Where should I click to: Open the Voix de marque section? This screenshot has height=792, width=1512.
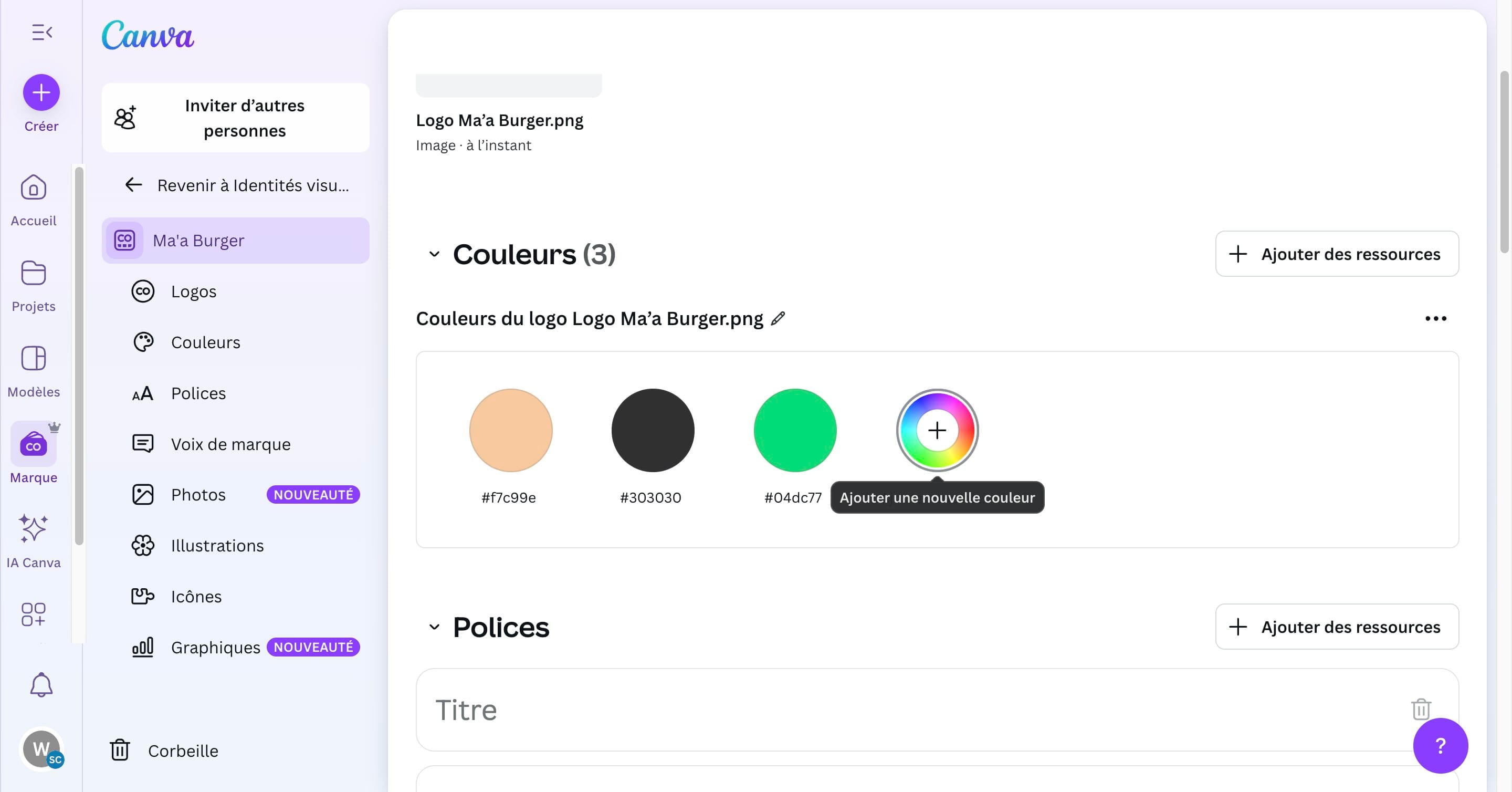point(230,444)
